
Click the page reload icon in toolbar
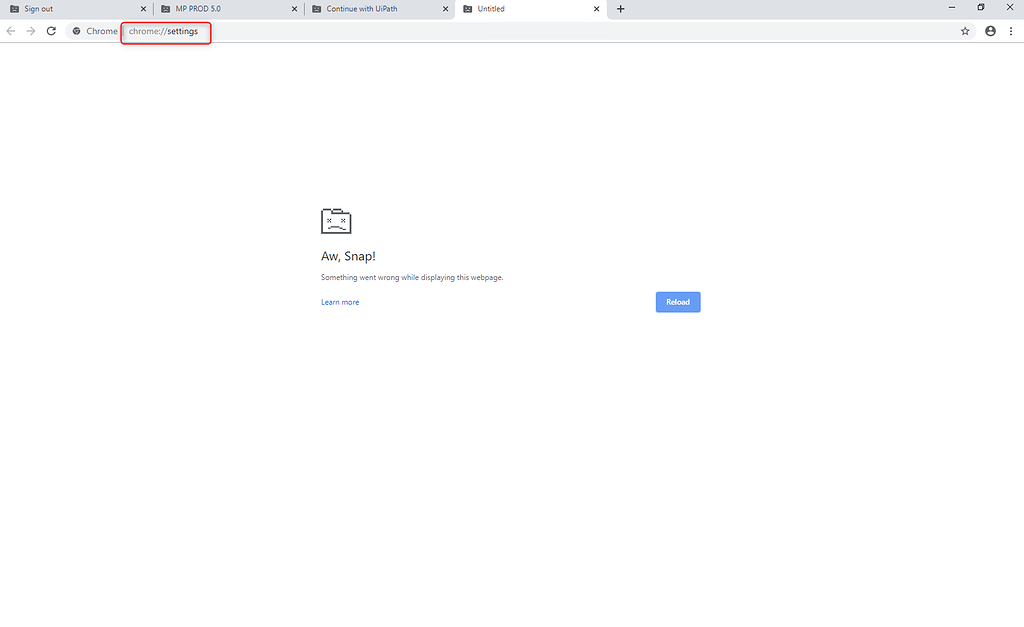tap(51, 31)
